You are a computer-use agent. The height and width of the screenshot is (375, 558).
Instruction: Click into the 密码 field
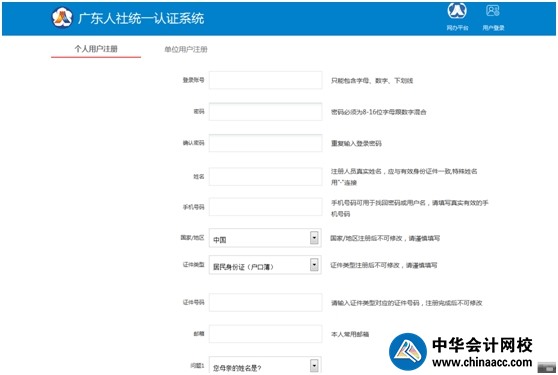[265, 111]
